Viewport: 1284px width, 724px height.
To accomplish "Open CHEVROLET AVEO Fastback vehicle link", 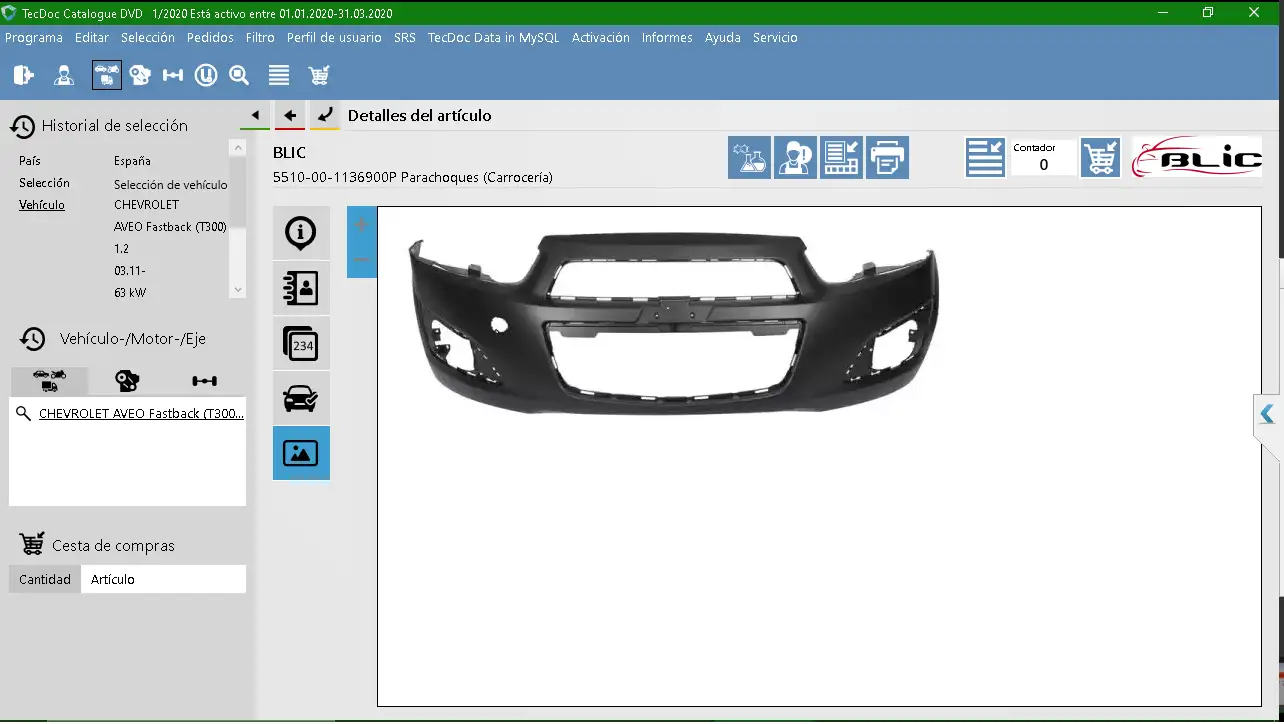I will click(141, 414).
